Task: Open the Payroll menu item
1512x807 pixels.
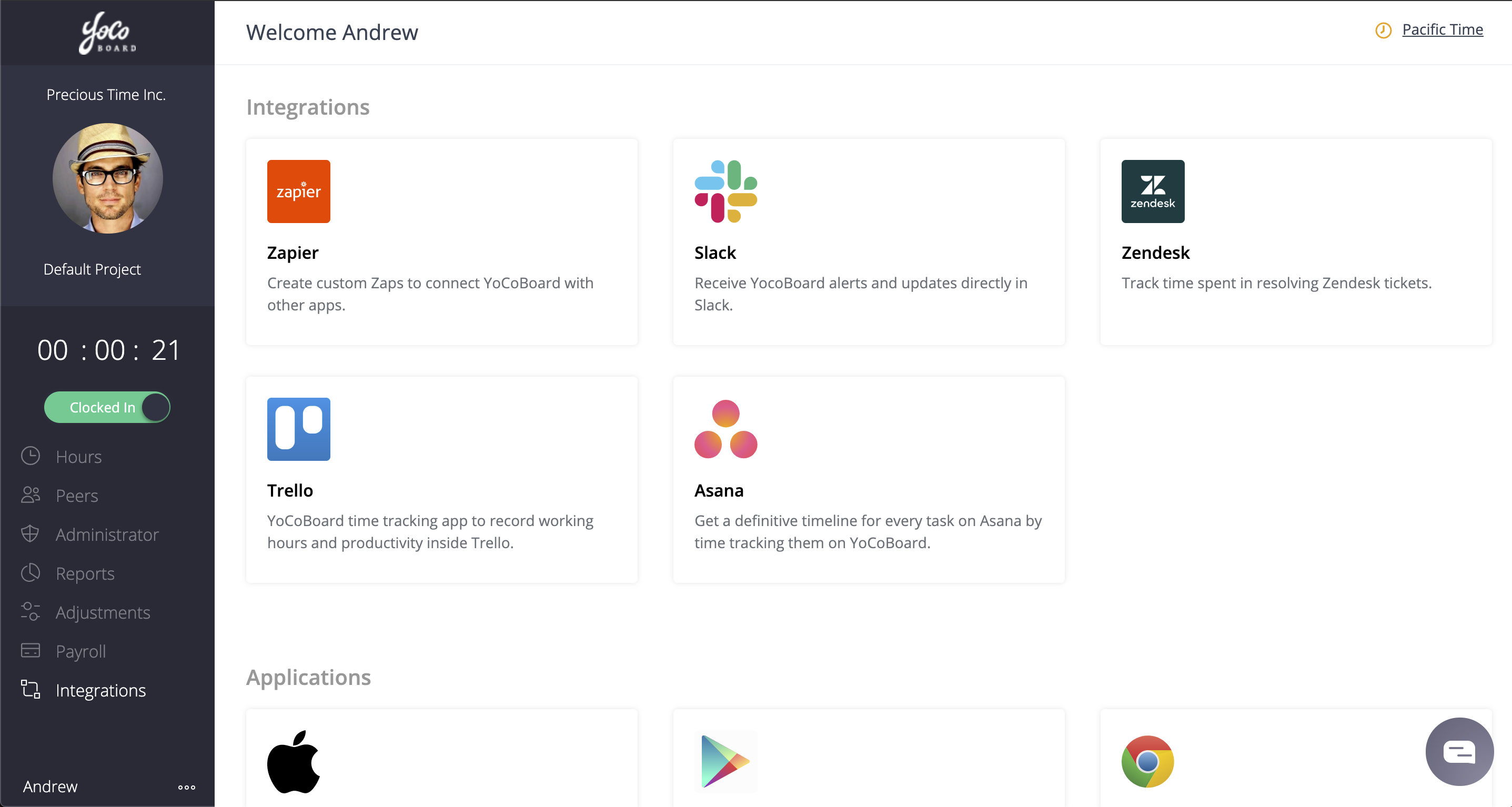Action: [81, 651]
